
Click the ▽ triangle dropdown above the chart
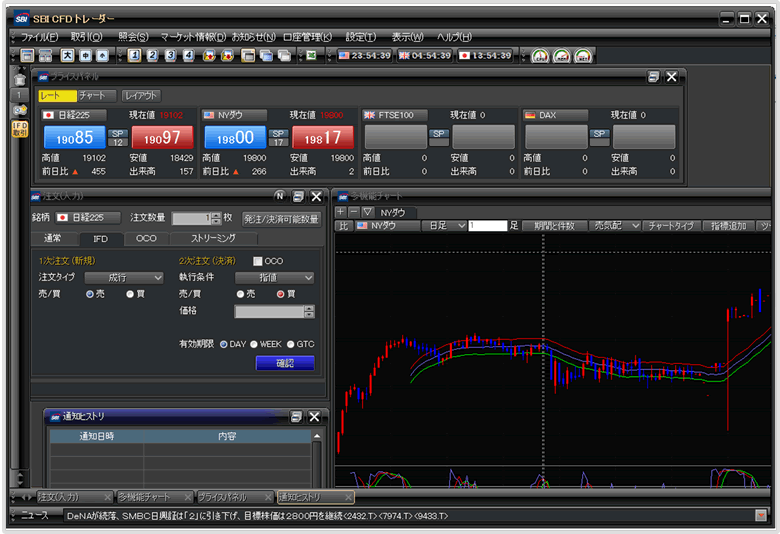368,212
